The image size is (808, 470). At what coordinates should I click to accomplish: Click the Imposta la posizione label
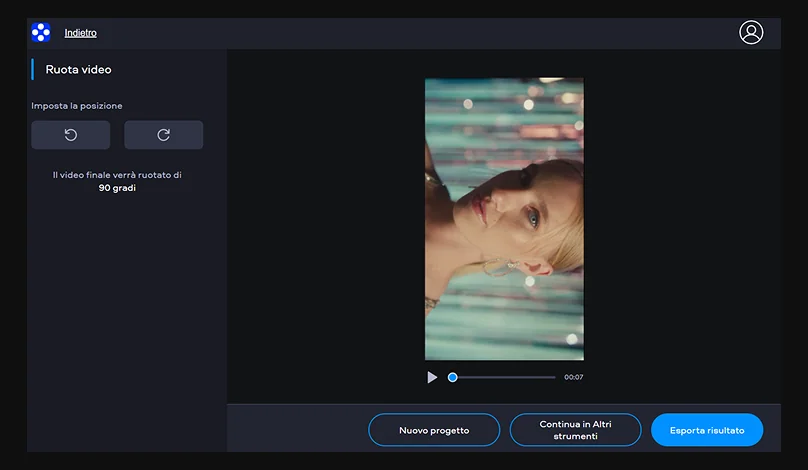77,106
